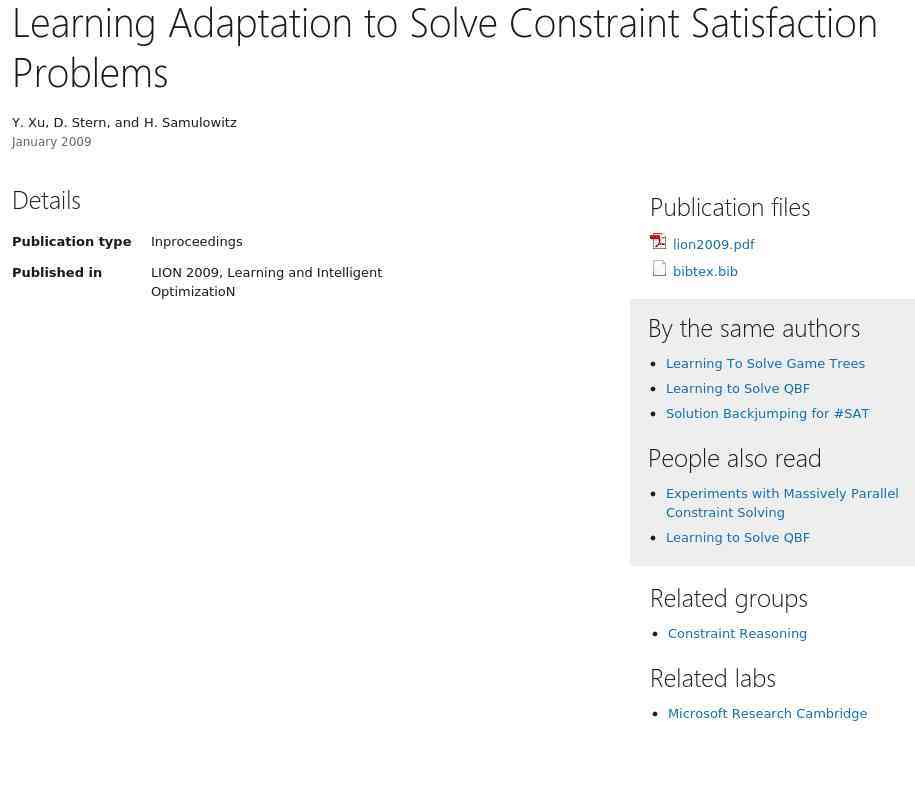Open the lion2009.pdf file link

coord(713,245)
